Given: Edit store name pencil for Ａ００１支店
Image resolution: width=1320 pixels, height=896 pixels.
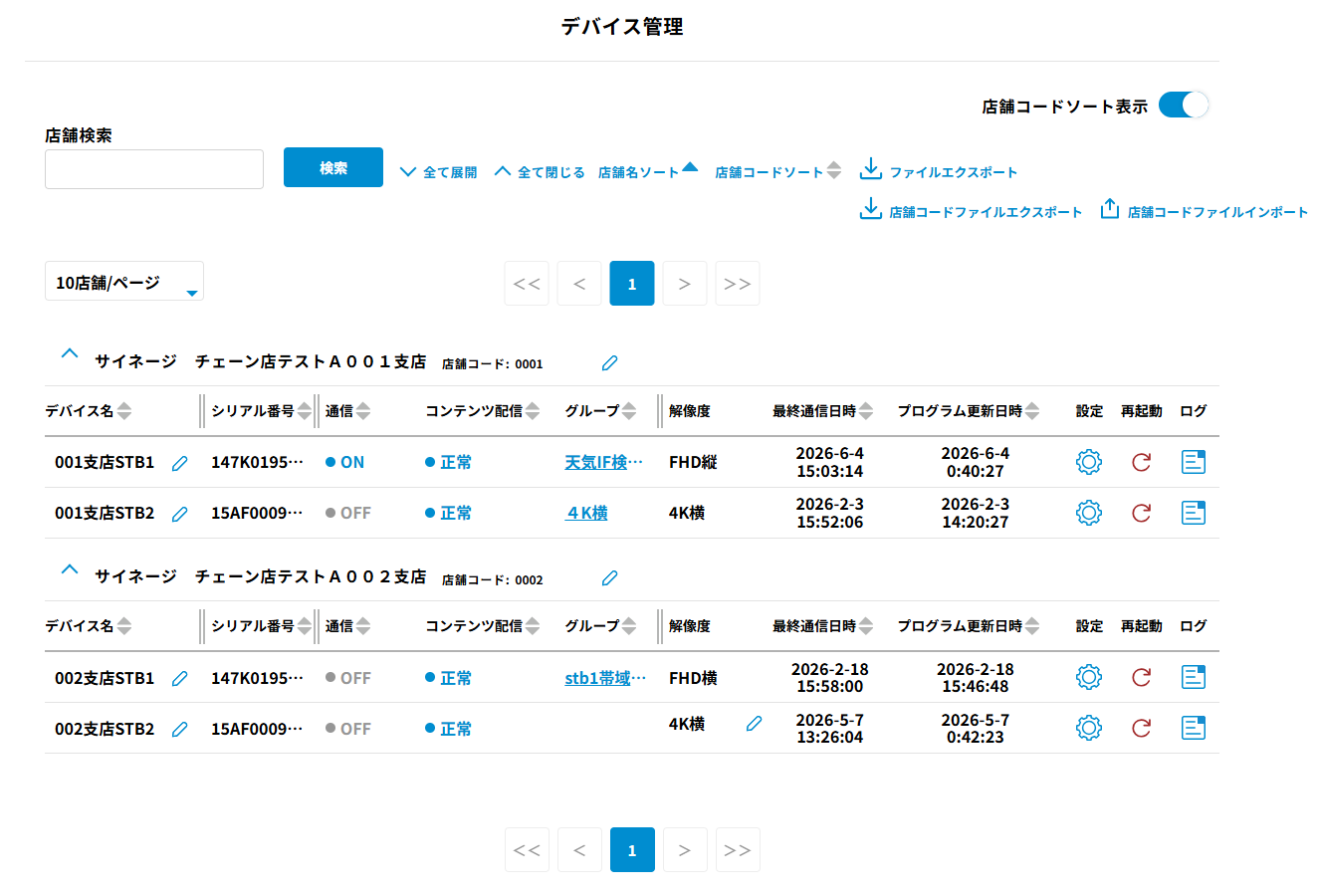Looking at the screenshot, I should [x=610, y=363].
